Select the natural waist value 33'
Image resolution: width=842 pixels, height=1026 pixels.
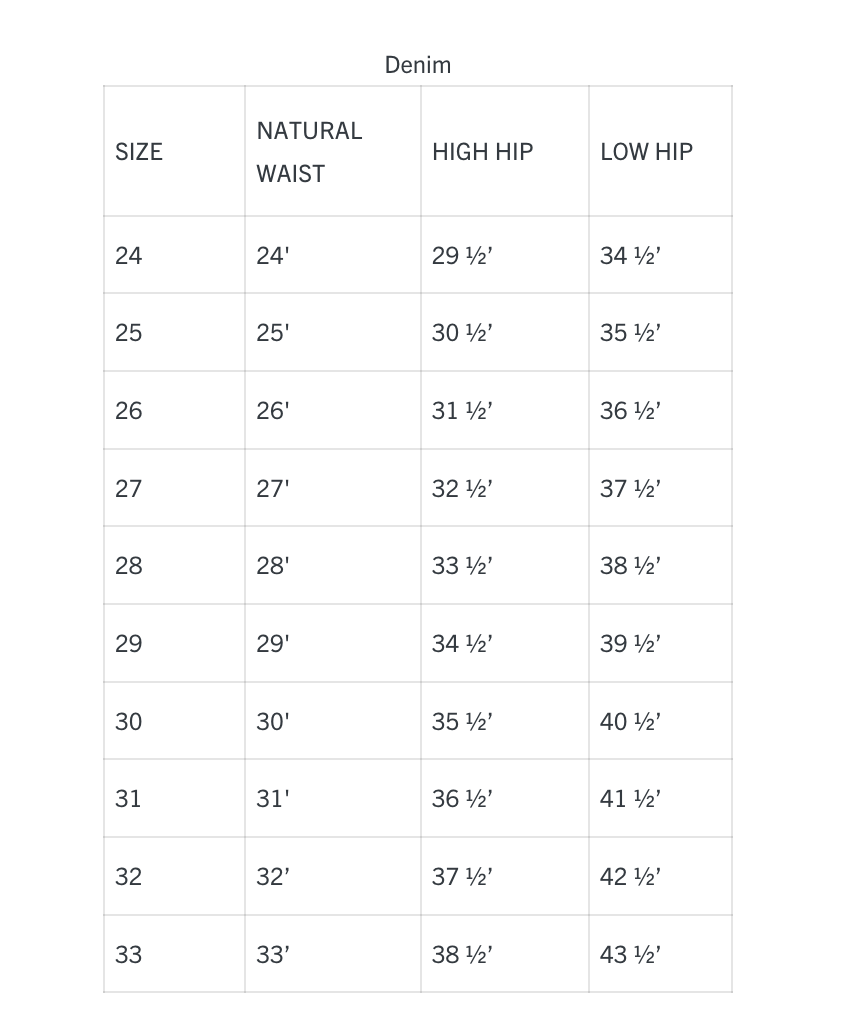pos(272,955)
